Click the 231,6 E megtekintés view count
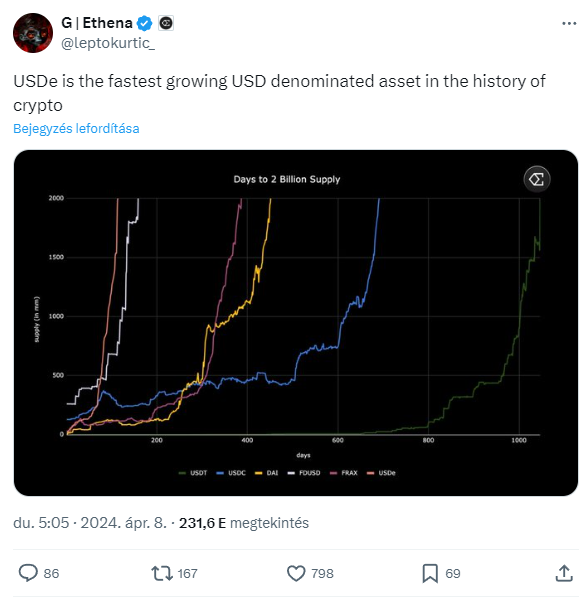The image size is (587, 601). pyautogui.click(x=244, y=523)
